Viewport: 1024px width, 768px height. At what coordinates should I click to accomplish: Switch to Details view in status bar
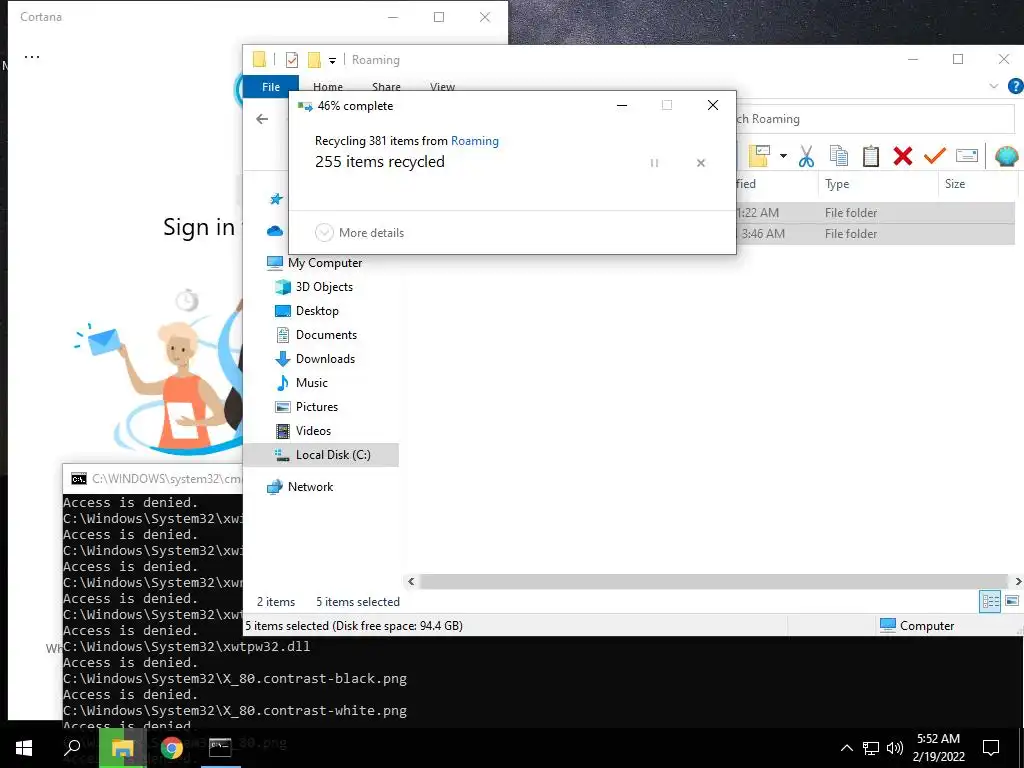tap(990, 601)
